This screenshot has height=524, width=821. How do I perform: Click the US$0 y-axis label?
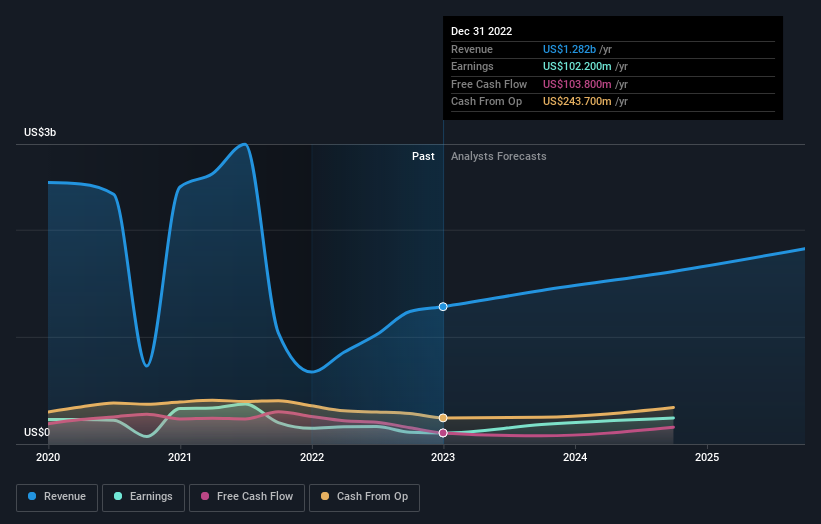pos(37,432)
